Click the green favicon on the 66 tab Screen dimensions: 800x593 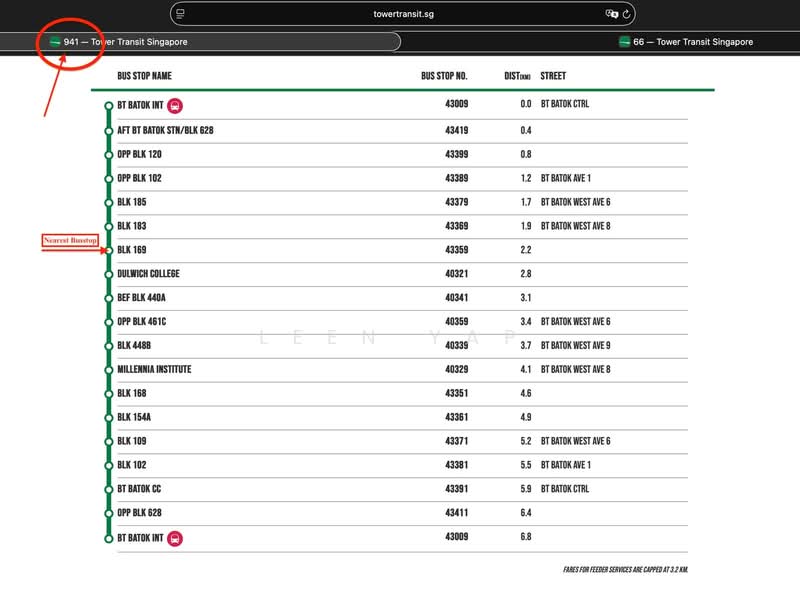point(624,42)
